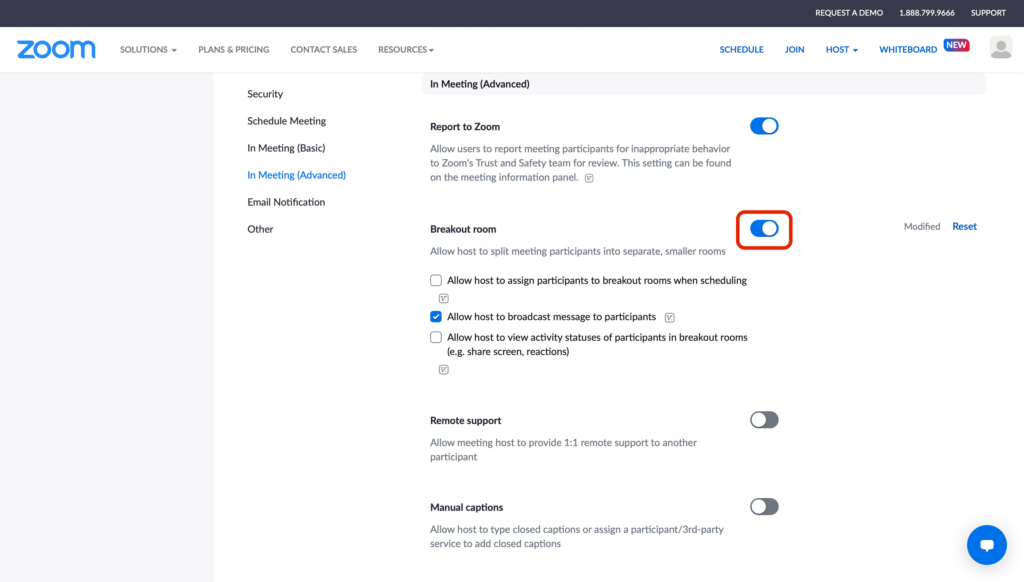Check assign participants to breakout rooms when scheduling
Image resolution: width=1024 pixels, height=582 pixels.
pos(436,281)
